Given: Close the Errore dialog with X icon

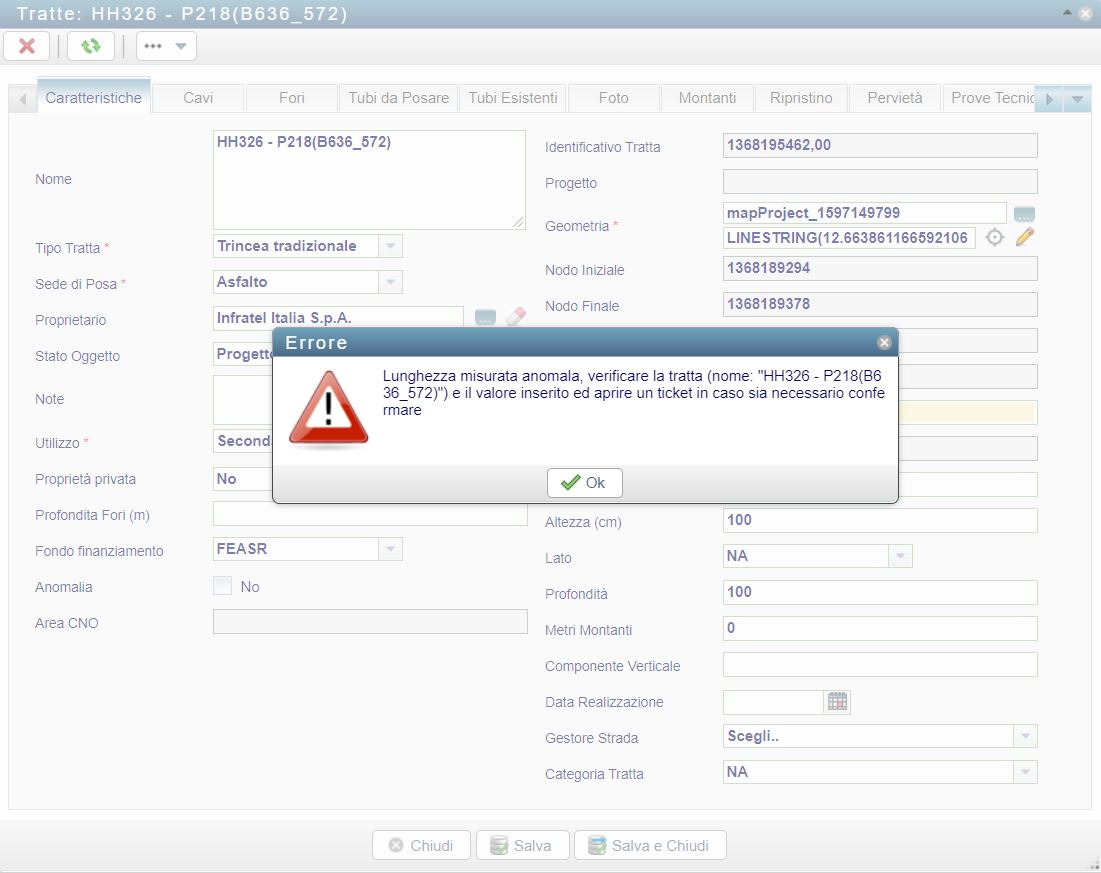Looking at the screenshot, I should (884, 342).
